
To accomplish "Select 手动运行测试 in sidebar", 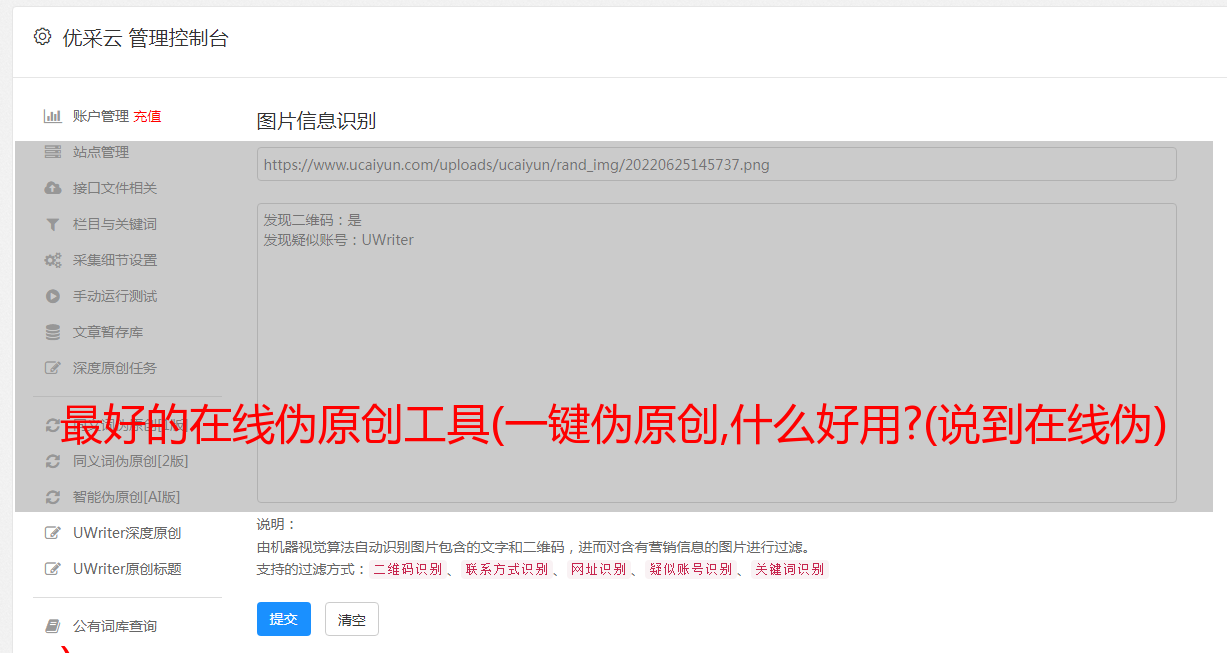I will [115, 296].
